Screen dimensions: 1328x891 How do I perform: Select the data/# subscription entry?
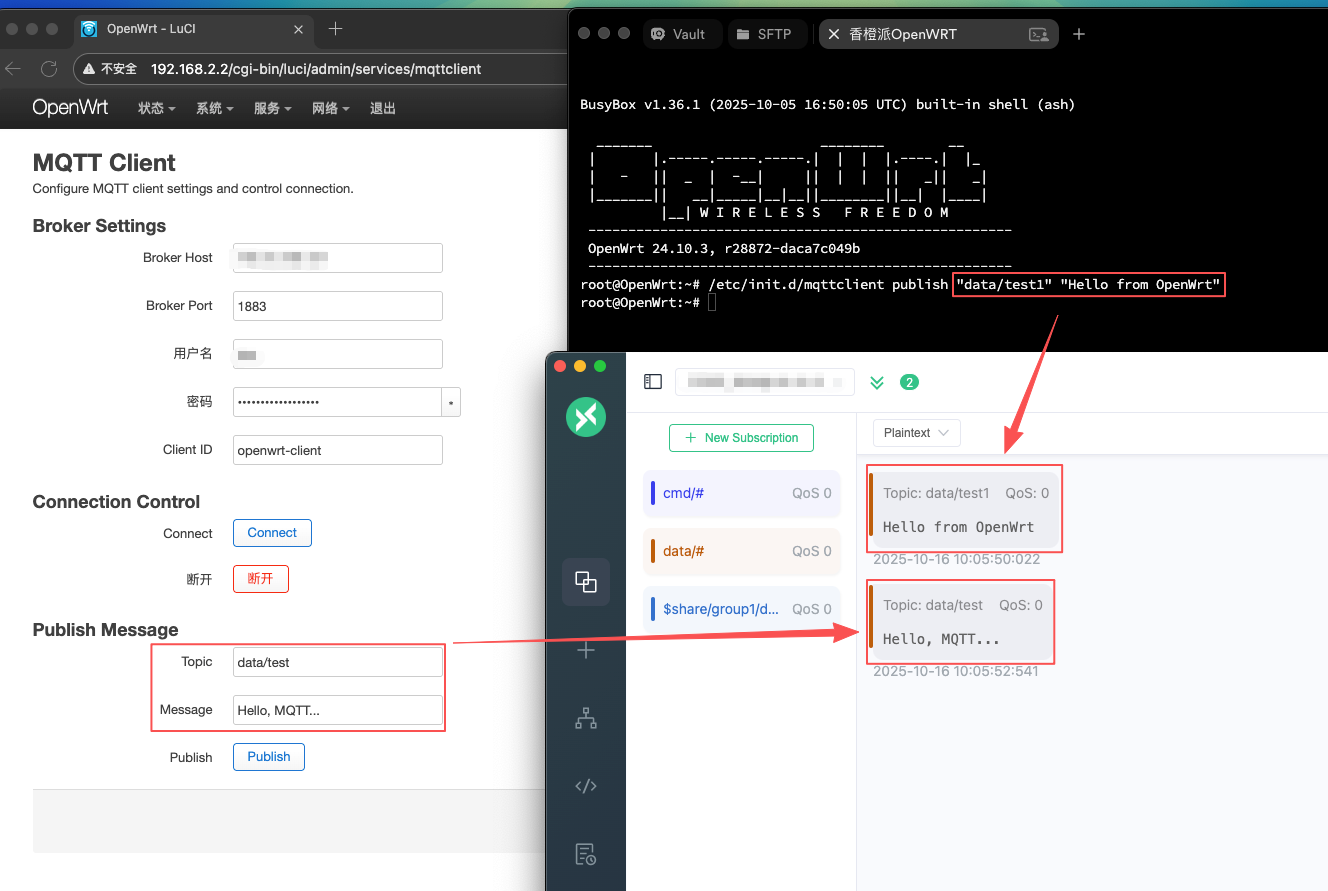click(x=742, y=551)
